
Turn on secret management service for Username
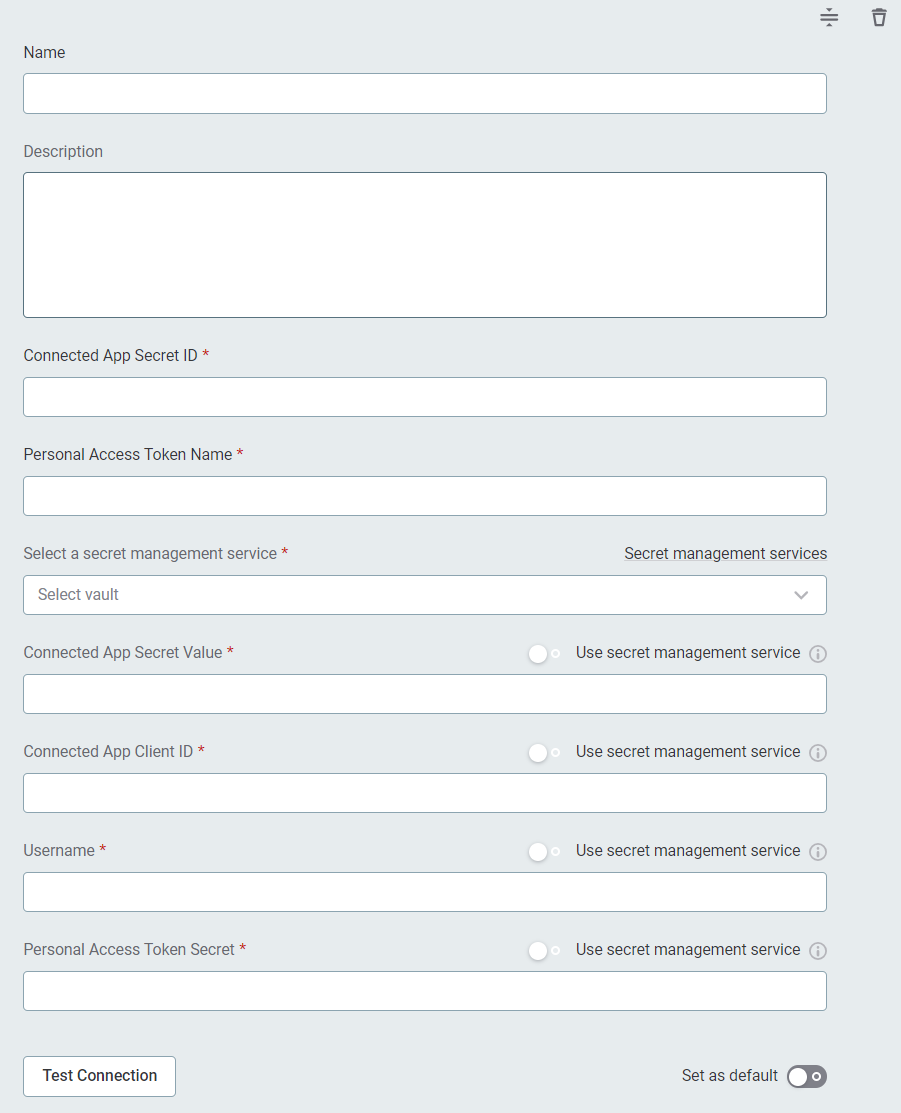[544, 851]
